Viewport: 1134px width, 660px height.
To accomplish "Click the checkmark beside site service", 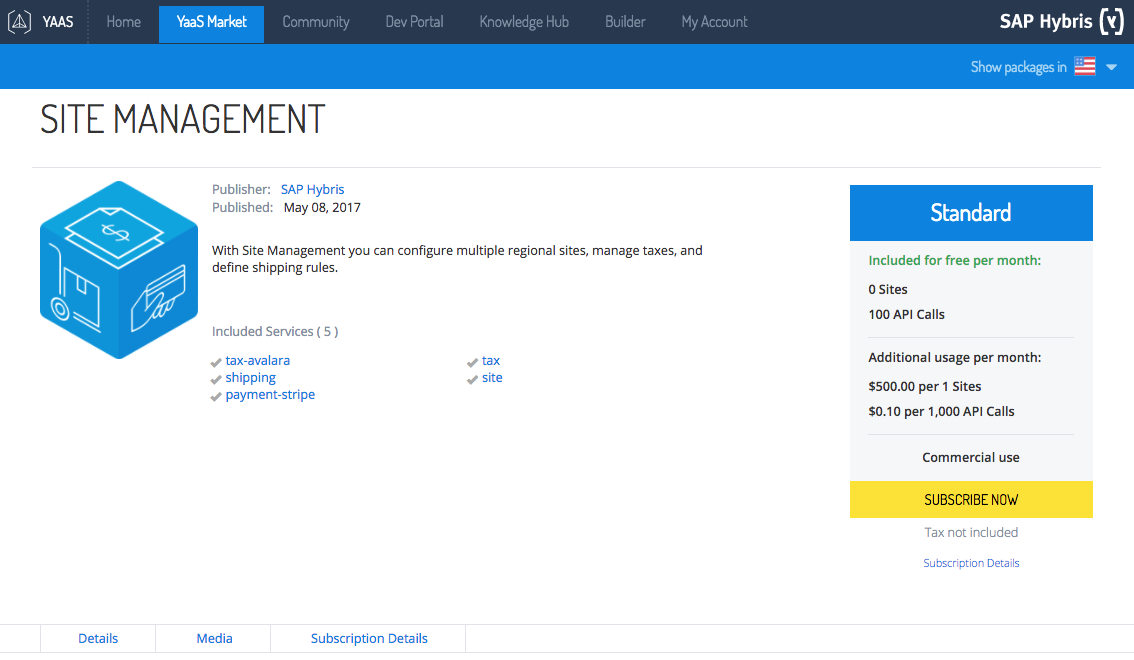I will click(x=472, y=379).
